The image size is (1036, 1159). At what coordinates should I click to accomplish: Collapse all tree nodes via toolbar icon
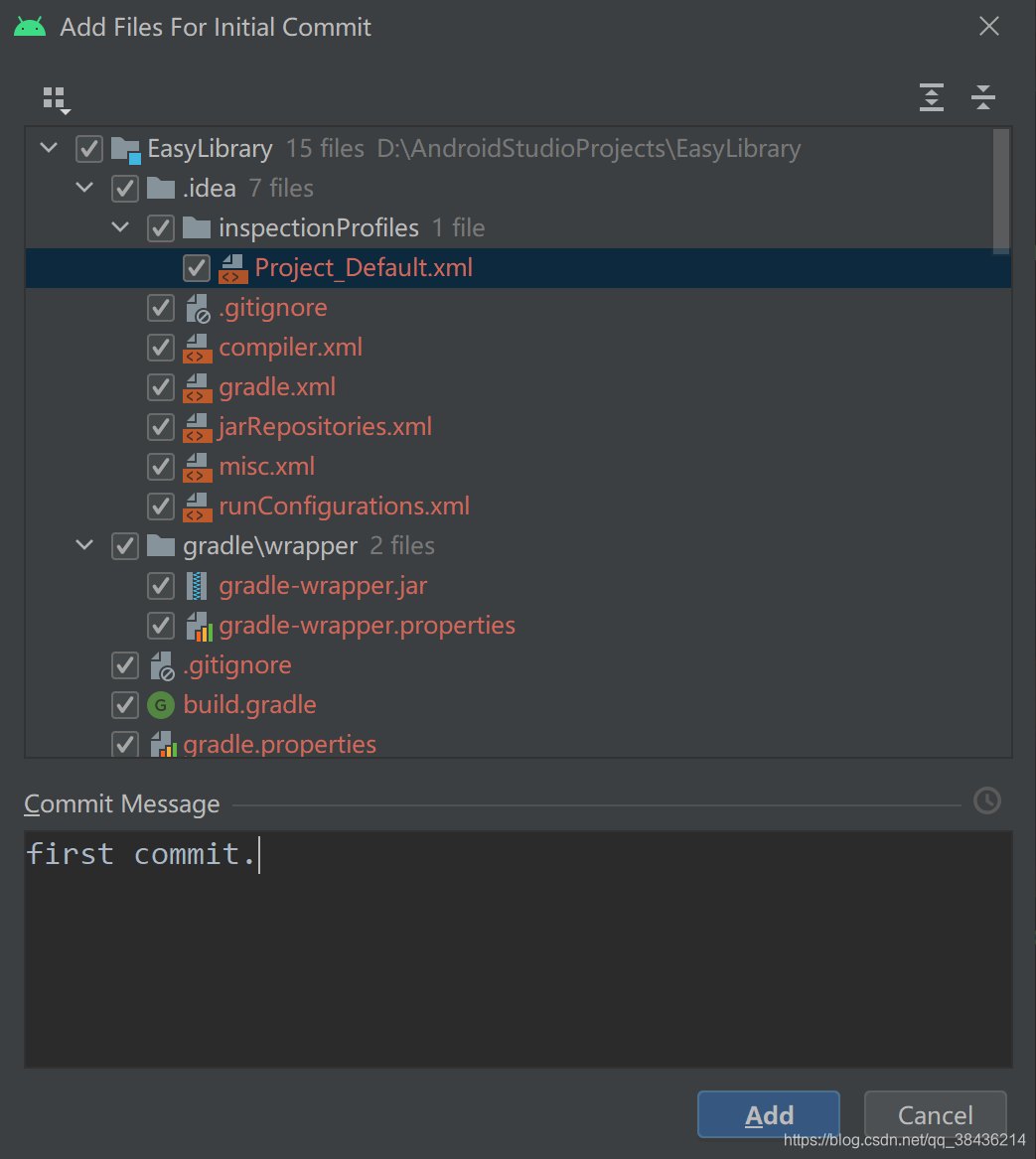pyautogui.click(x=983, y=97)
